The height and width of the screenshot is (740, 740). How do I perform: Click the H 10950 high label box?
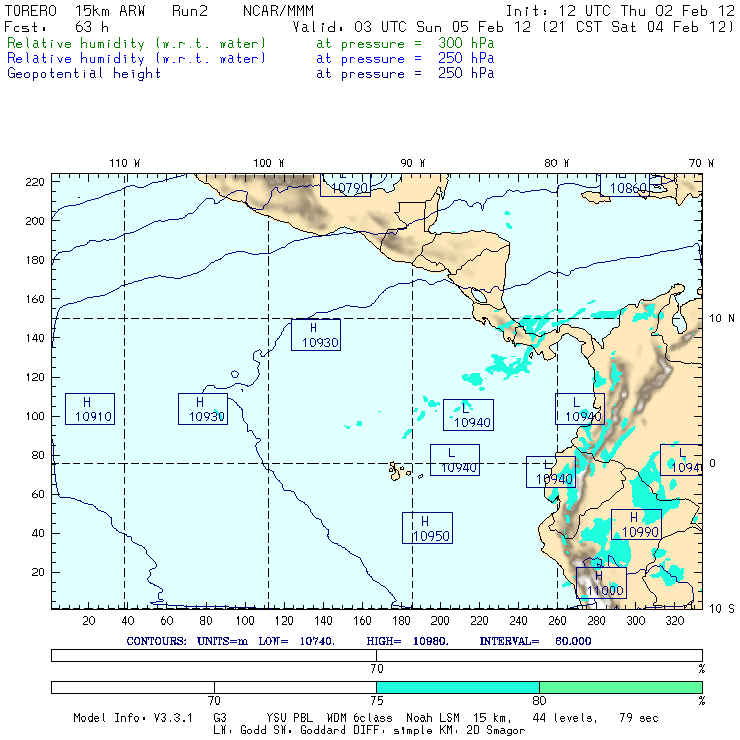pos(427,528)
